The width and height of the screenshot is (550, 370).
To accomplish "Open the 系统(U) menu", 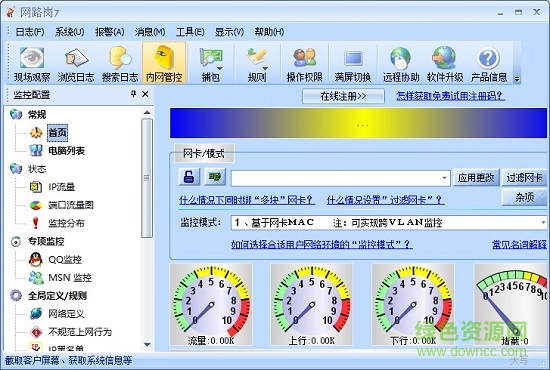I will [x=69, y=32].
